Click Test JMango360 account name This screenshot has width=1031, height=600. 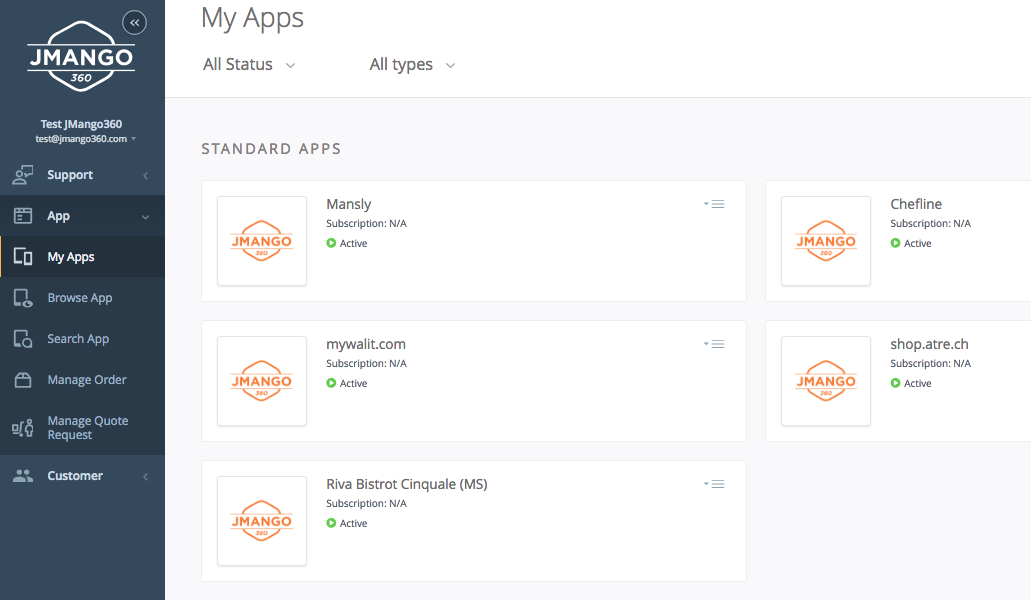pos(81,124)
